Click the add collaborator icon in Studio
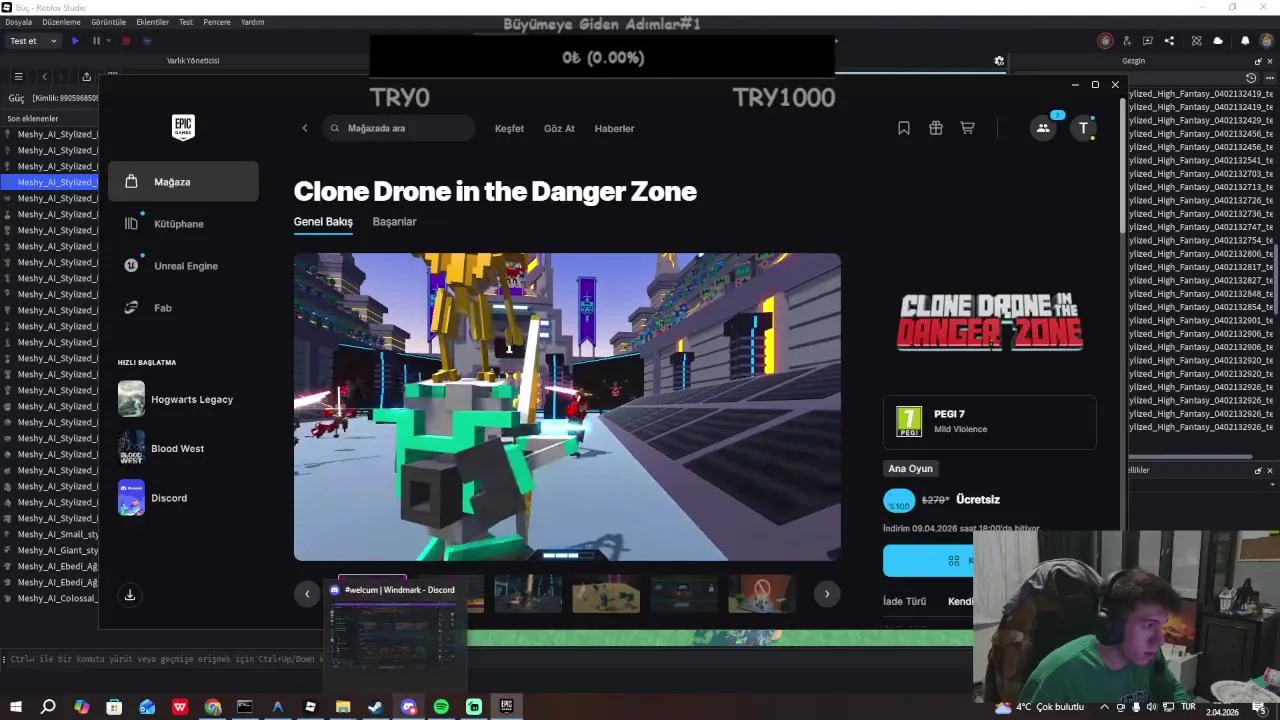 point(1127,41)
